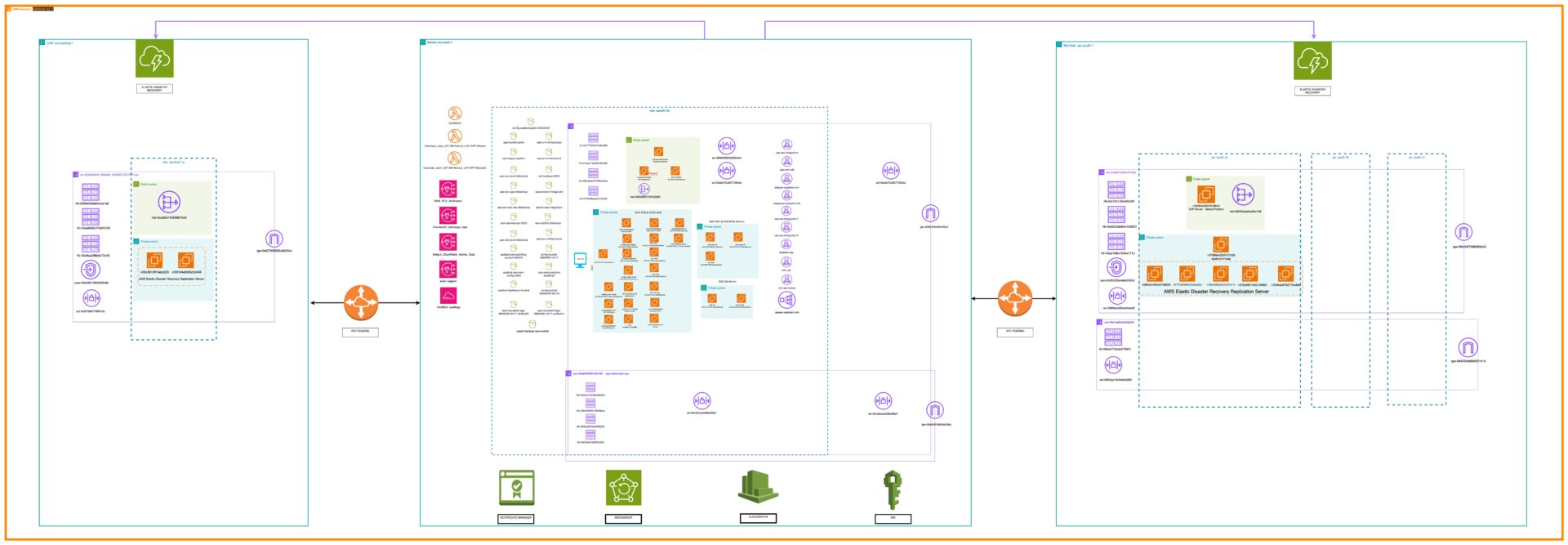The height and width of the screenshot is (545, 1568).
Task: Select the AWS Backup service icon
Action: [x=623, y=488]
